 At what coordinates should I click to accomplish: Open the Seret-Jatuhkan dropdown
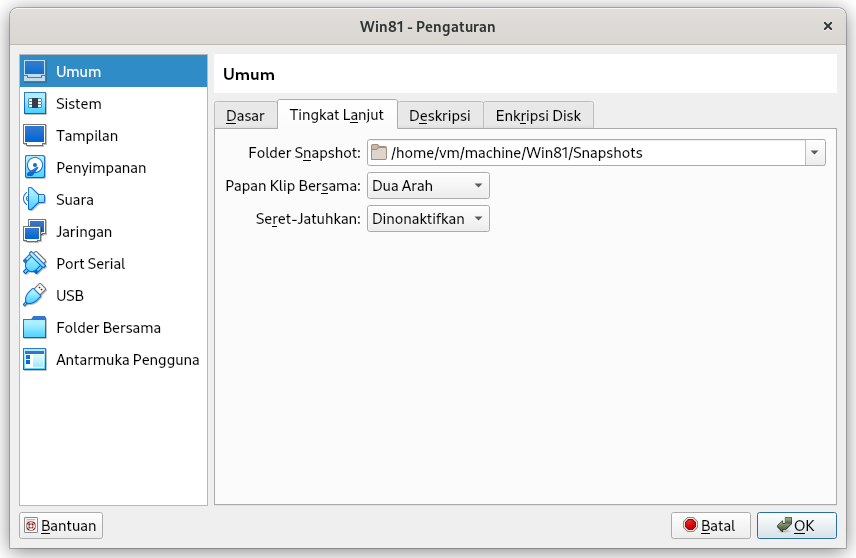click(428, 219)
